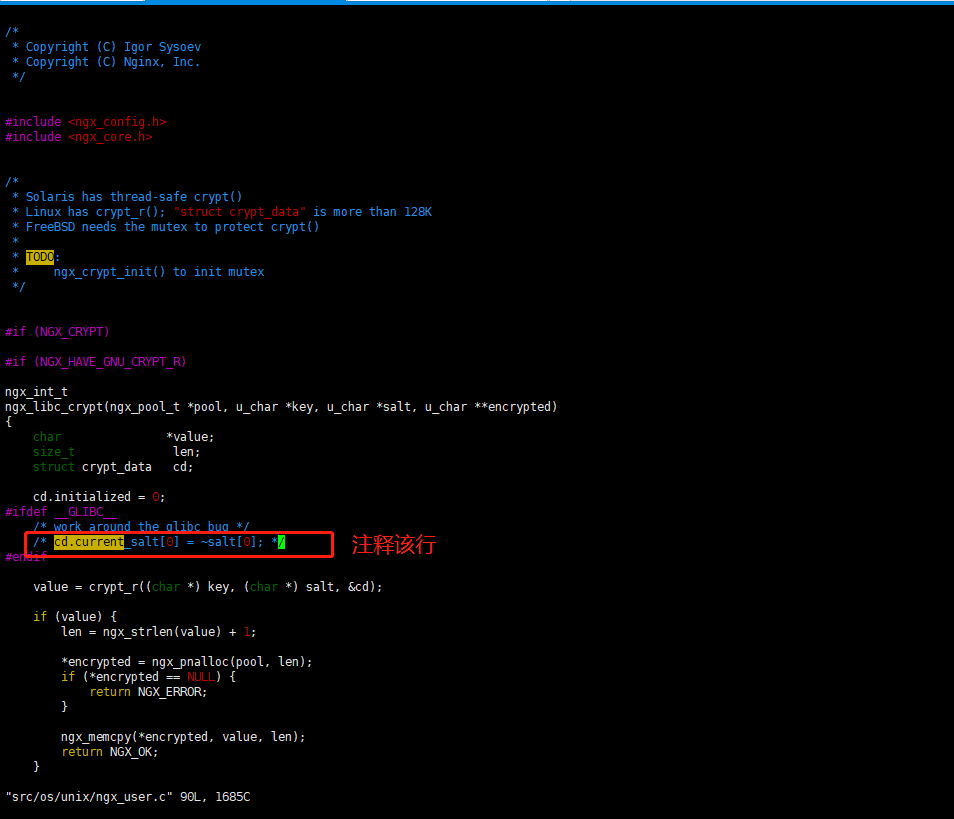Viewport: 954px width, 819px height.
Task: Click the ngx_libc_crypt function name
Action: 50,407
